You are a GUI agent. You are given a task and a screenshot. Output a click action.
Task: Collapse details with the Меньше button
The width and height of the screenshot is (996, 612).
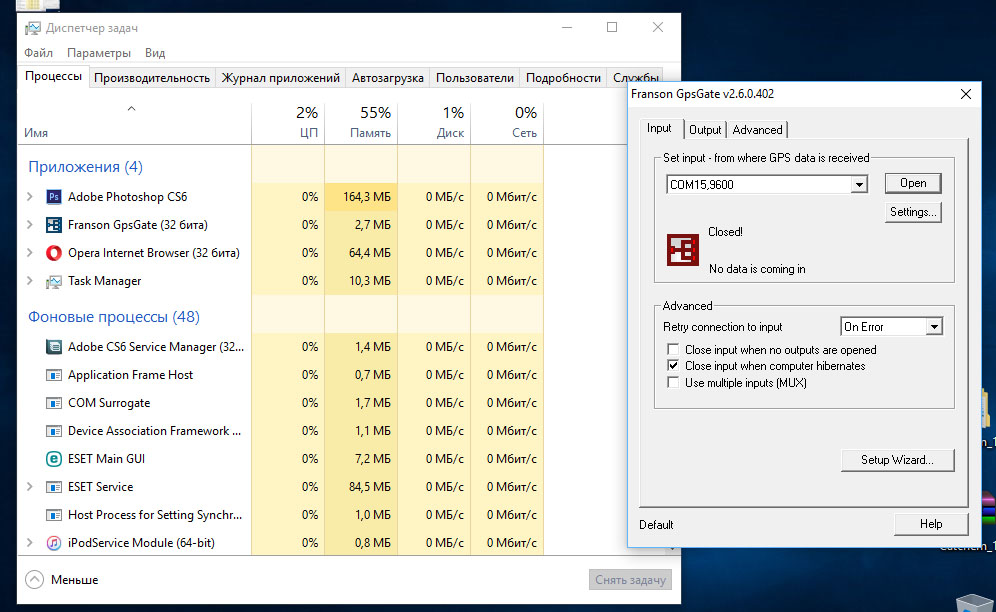coord(62,580)
